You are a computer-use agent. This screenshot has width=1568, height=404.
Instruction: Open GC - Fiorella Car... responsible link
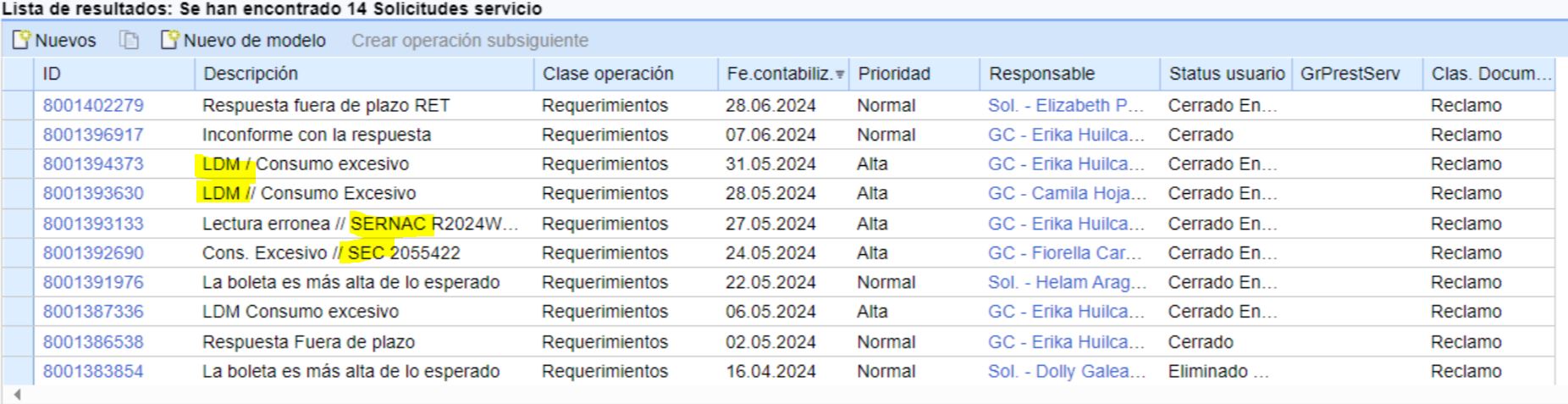[1064, 252]
